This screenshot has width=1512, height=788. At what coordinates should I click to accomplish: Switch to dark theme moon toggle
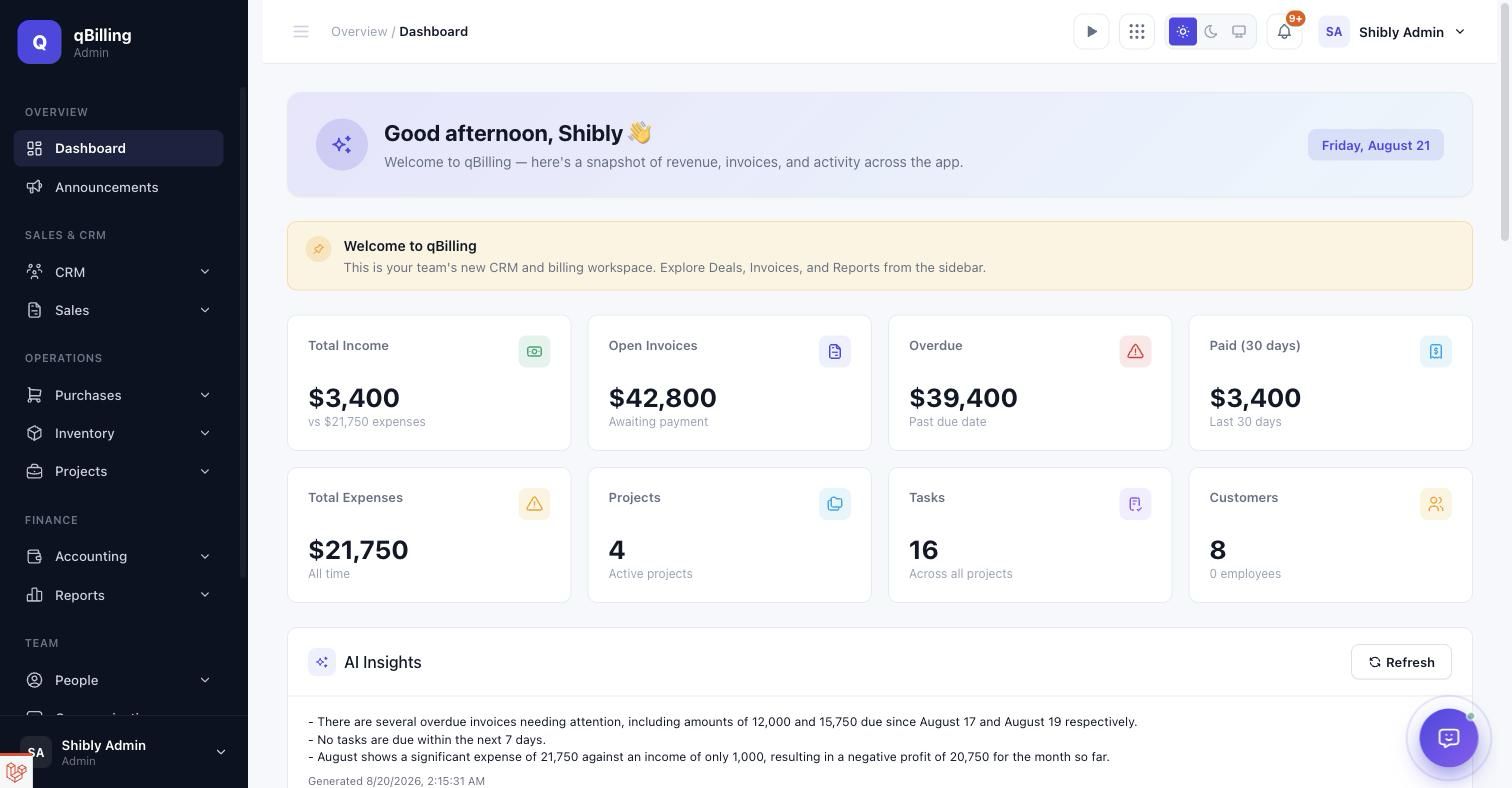click(x=1211, y=32)
